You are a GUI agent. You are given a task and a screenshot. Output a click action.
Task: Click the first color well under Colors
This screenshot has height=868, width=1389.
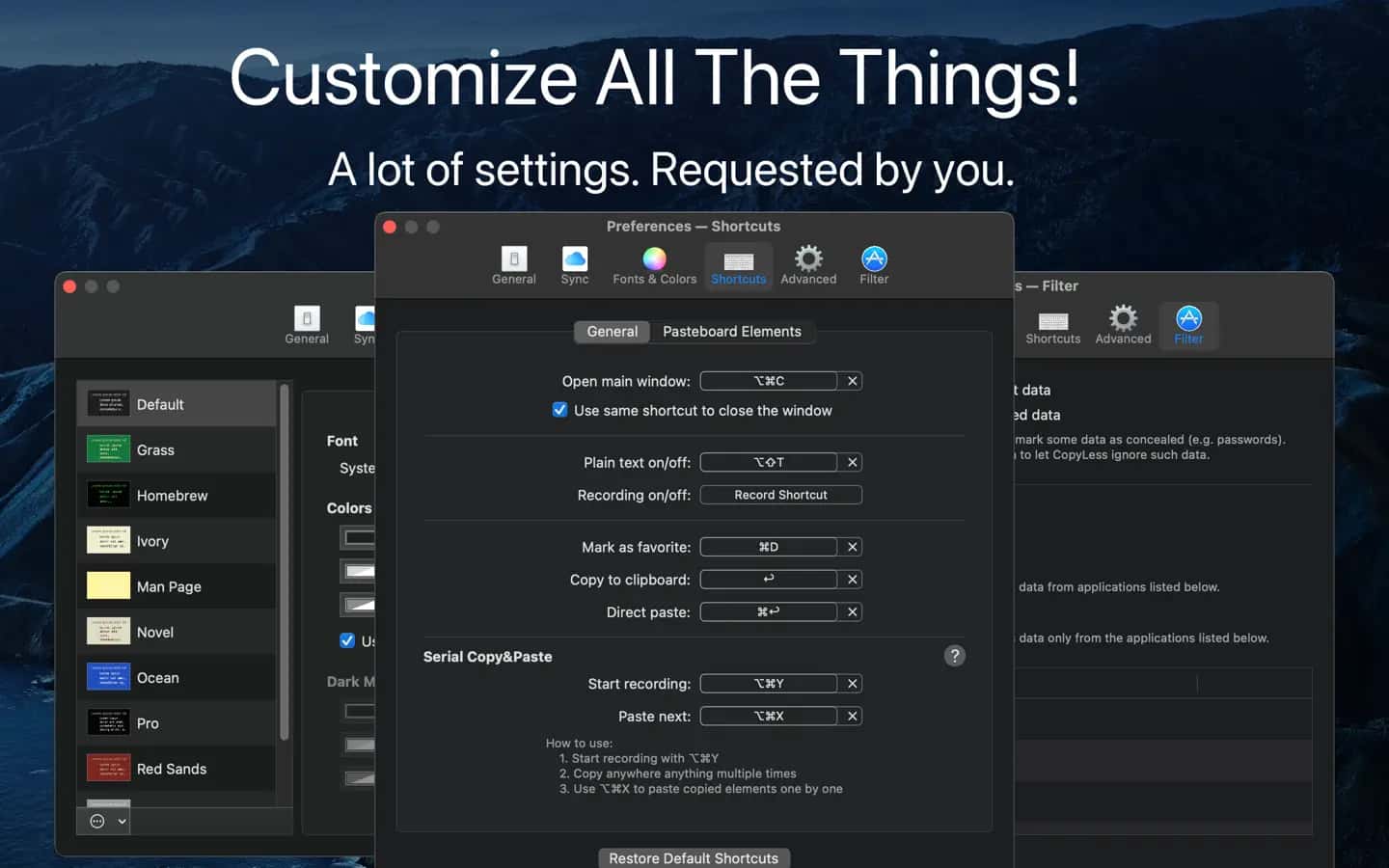coord(358,537)
